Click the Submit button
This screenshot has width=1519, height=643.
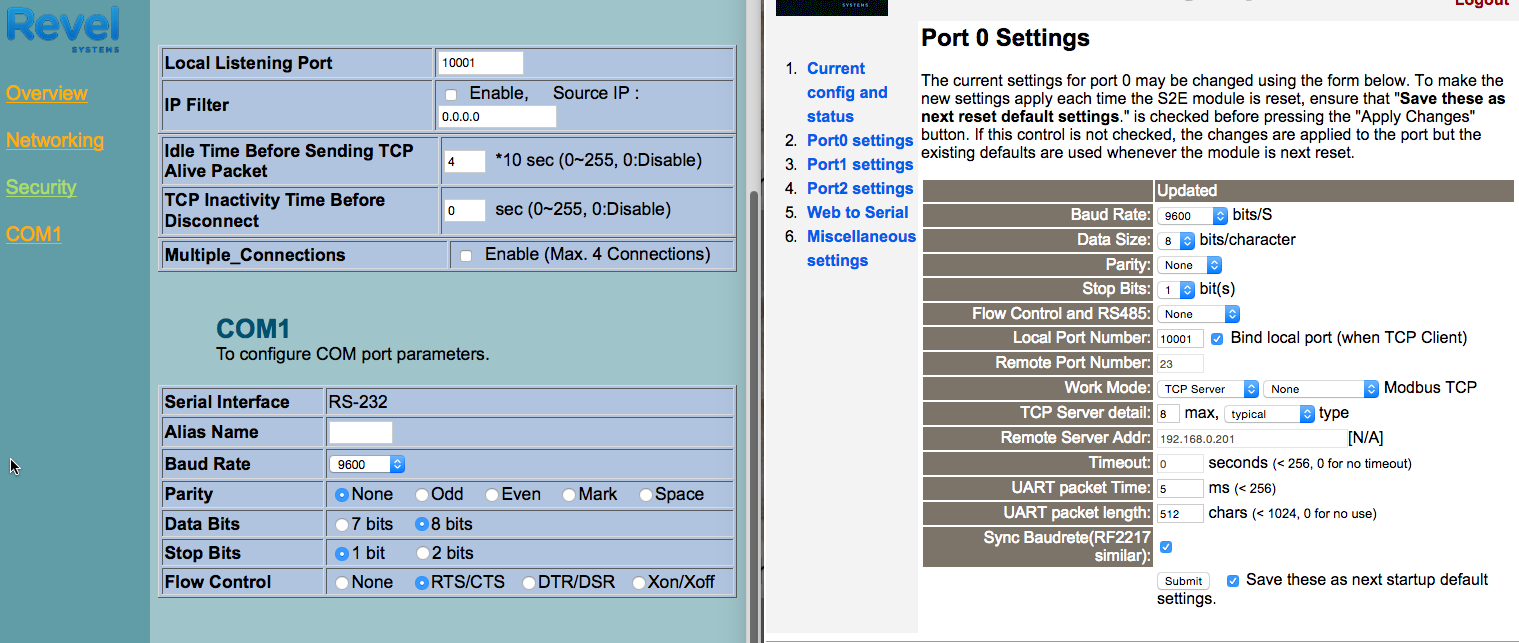(1183, 580)
